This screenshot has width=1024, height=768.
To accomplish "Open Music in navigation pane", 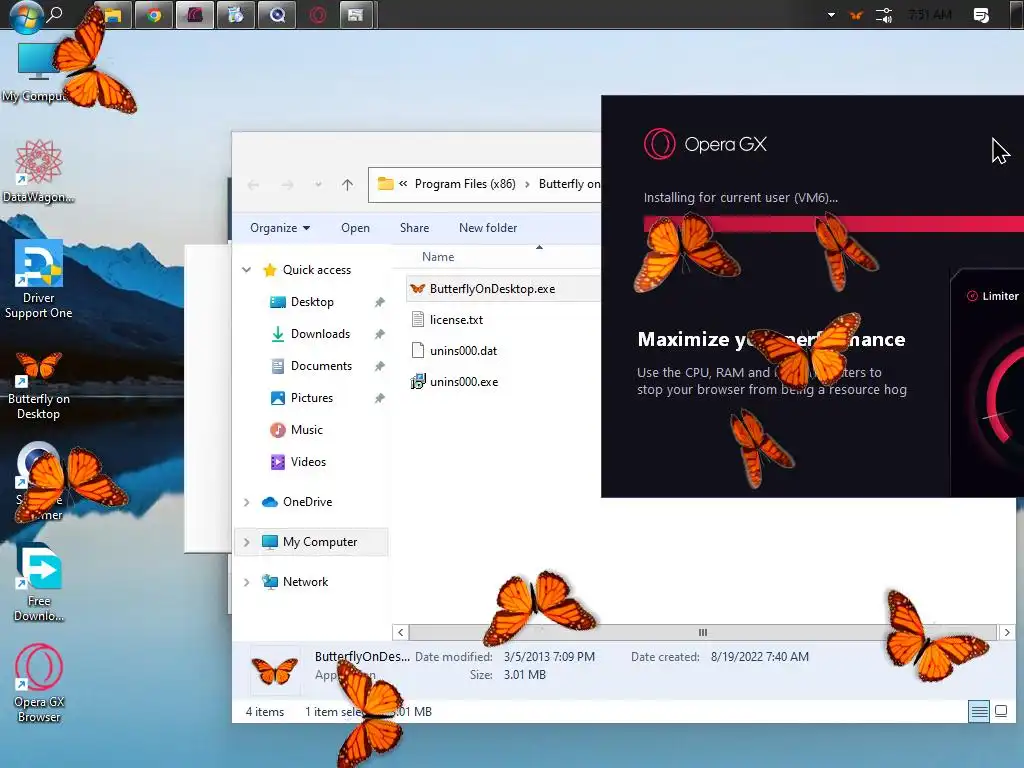I will pyautogui.click(x=306, y=430).
